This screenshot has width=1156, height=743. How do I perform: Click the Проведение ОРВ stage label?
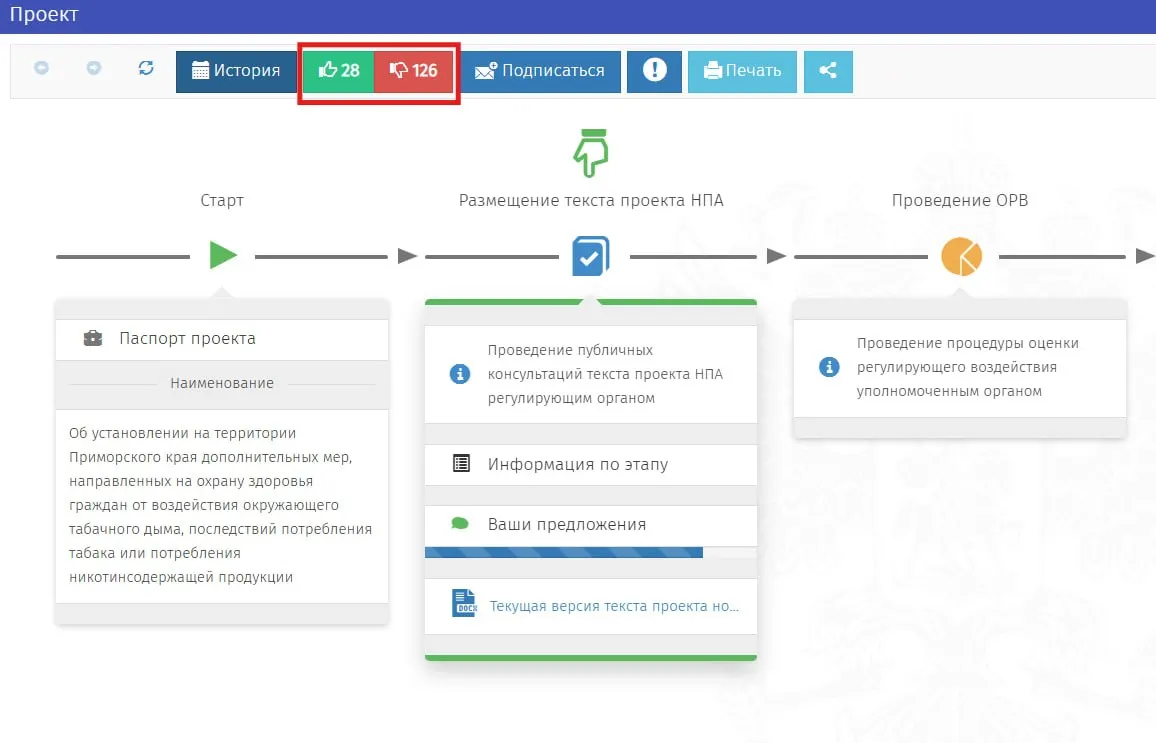click(960, 200)
